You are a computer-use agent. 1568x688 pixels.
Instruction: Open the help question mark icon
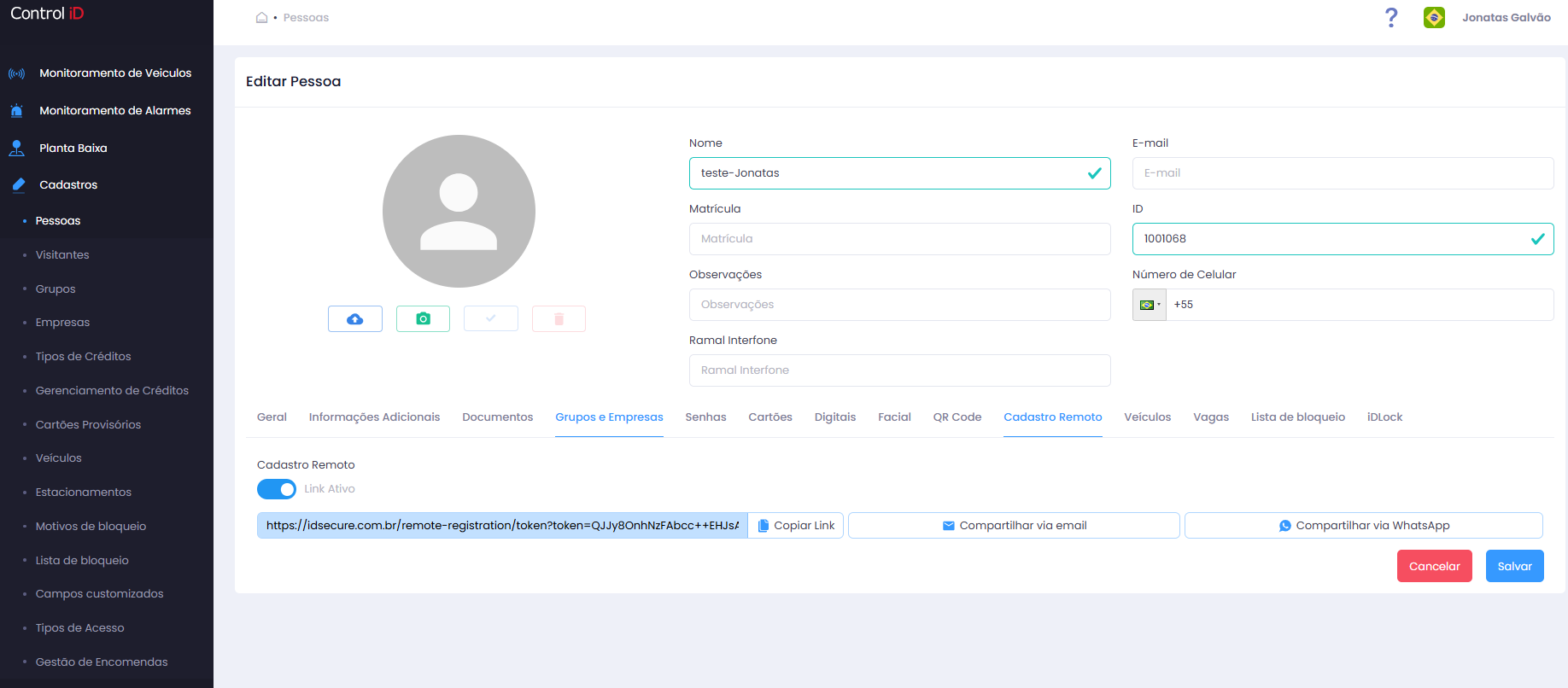click(x=1391, y=17)
